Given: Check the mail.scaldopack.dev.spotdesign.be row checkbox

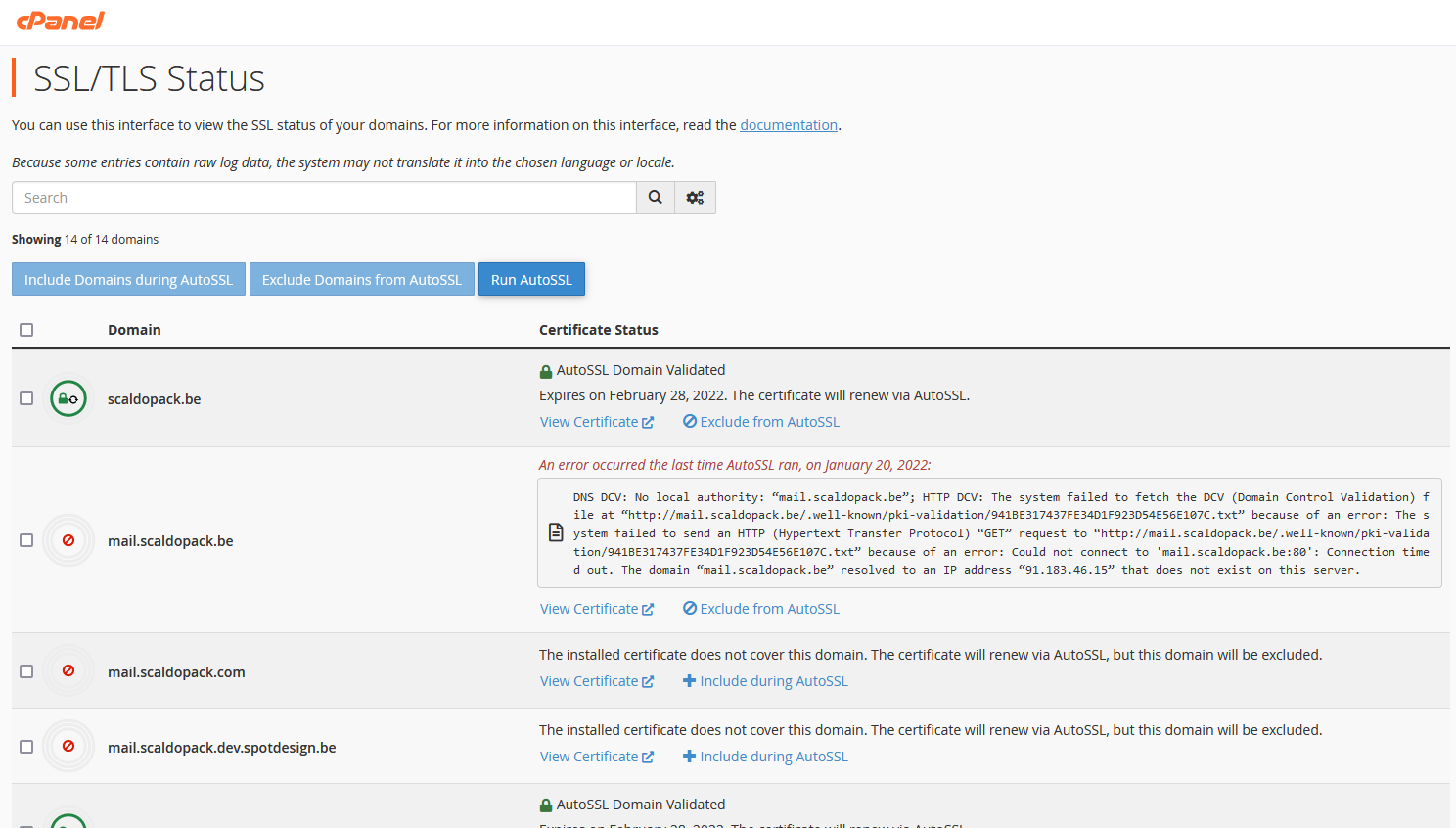Looking at the screenshot, I should coord(26,747).
